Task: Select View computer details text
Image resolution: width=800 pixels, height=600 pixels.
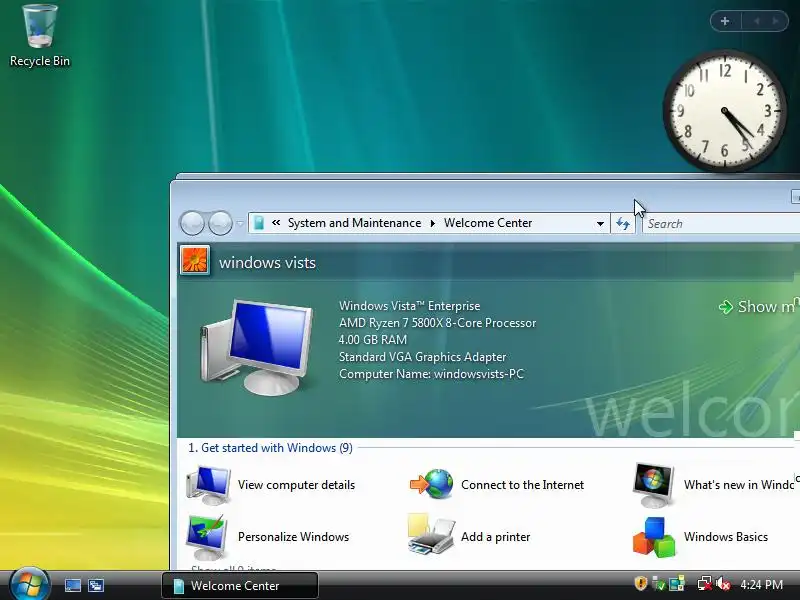Action: [x=296, y=485]
